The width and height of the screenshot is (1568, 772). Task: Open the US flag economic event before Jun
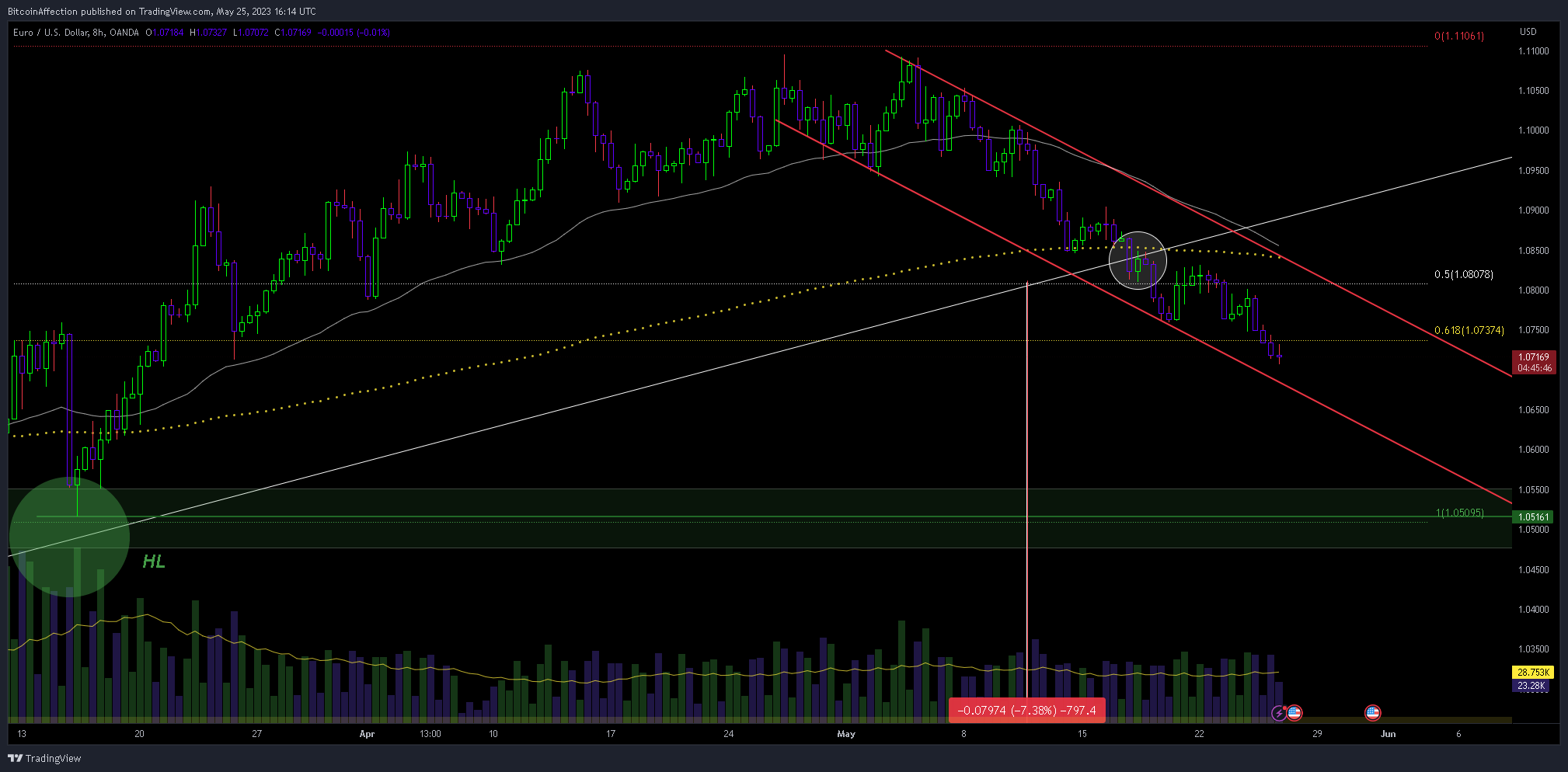(x=1373, y=712)
